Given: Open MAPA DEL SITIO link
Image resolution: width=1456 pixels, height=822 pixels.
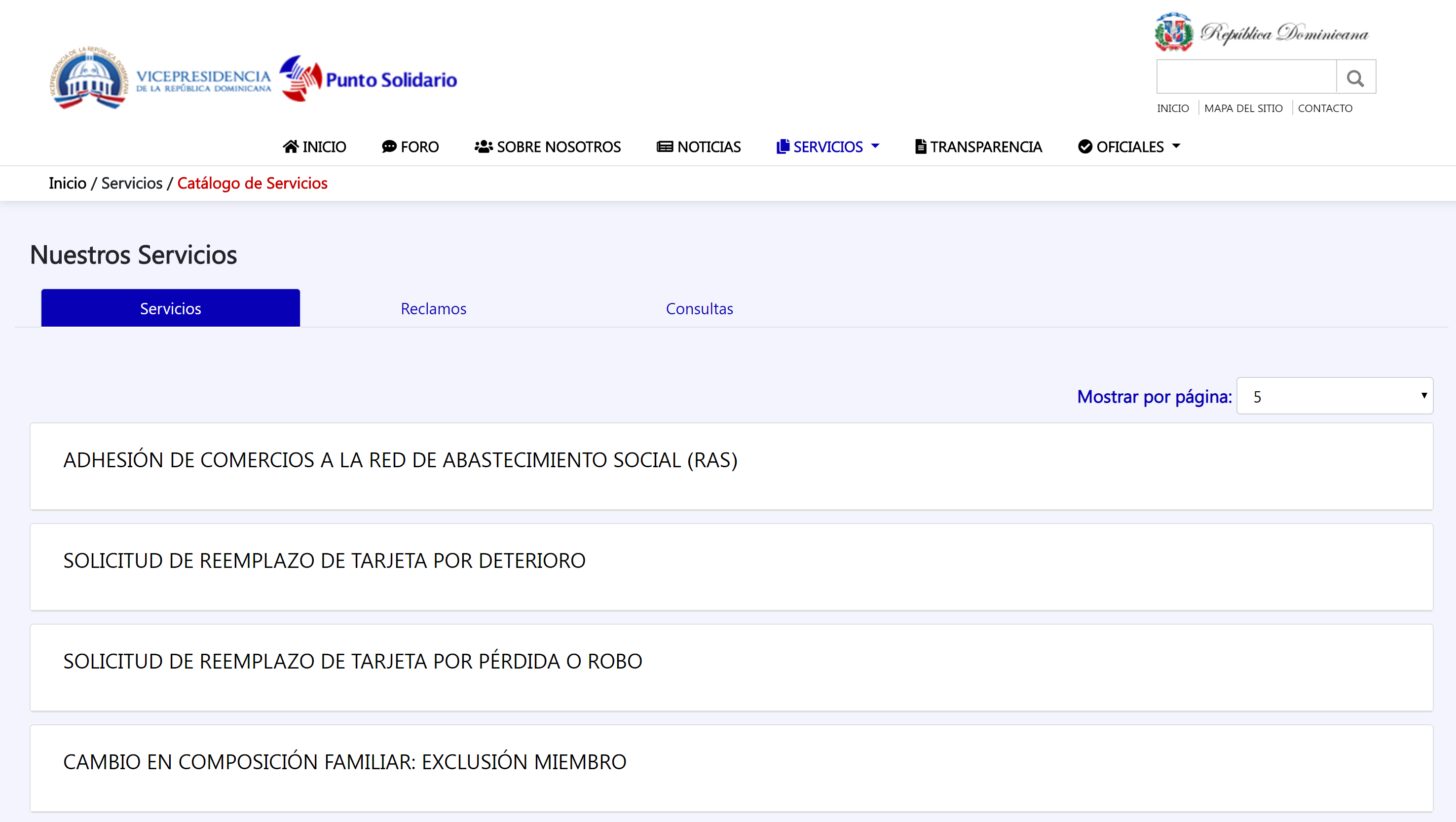Looking at the screenshot, I should coord(1243,108).
